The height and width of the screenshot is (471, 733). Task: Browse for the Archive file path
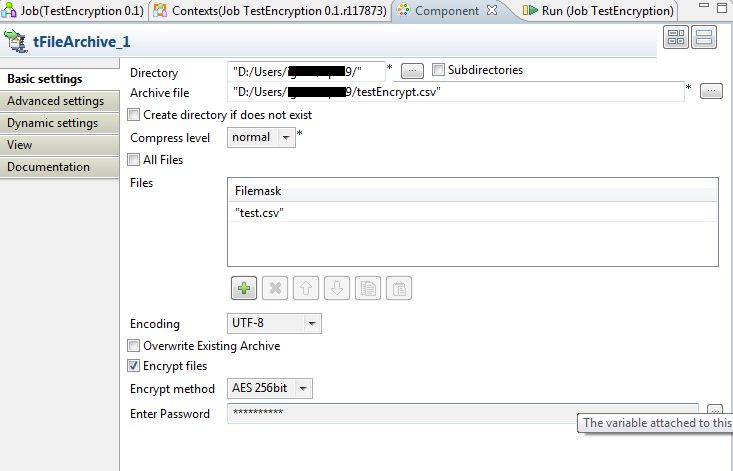[x=711, y=91]
